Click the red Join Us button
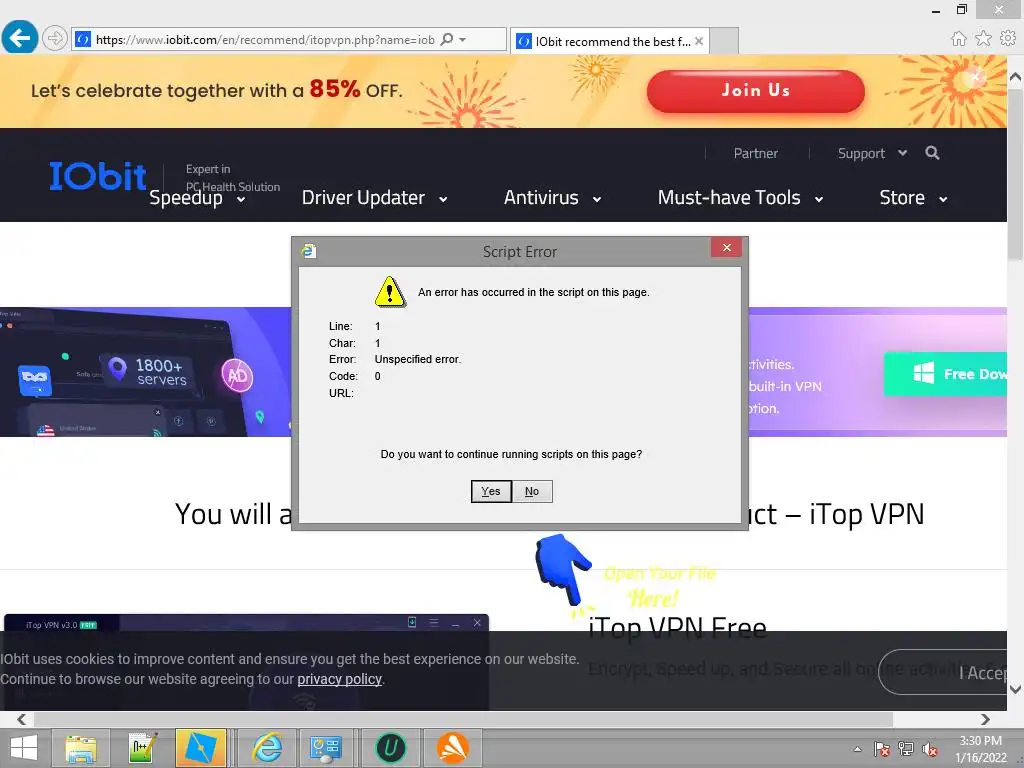The width and height of the screenshot is (1024, 768). click(756, 91)
